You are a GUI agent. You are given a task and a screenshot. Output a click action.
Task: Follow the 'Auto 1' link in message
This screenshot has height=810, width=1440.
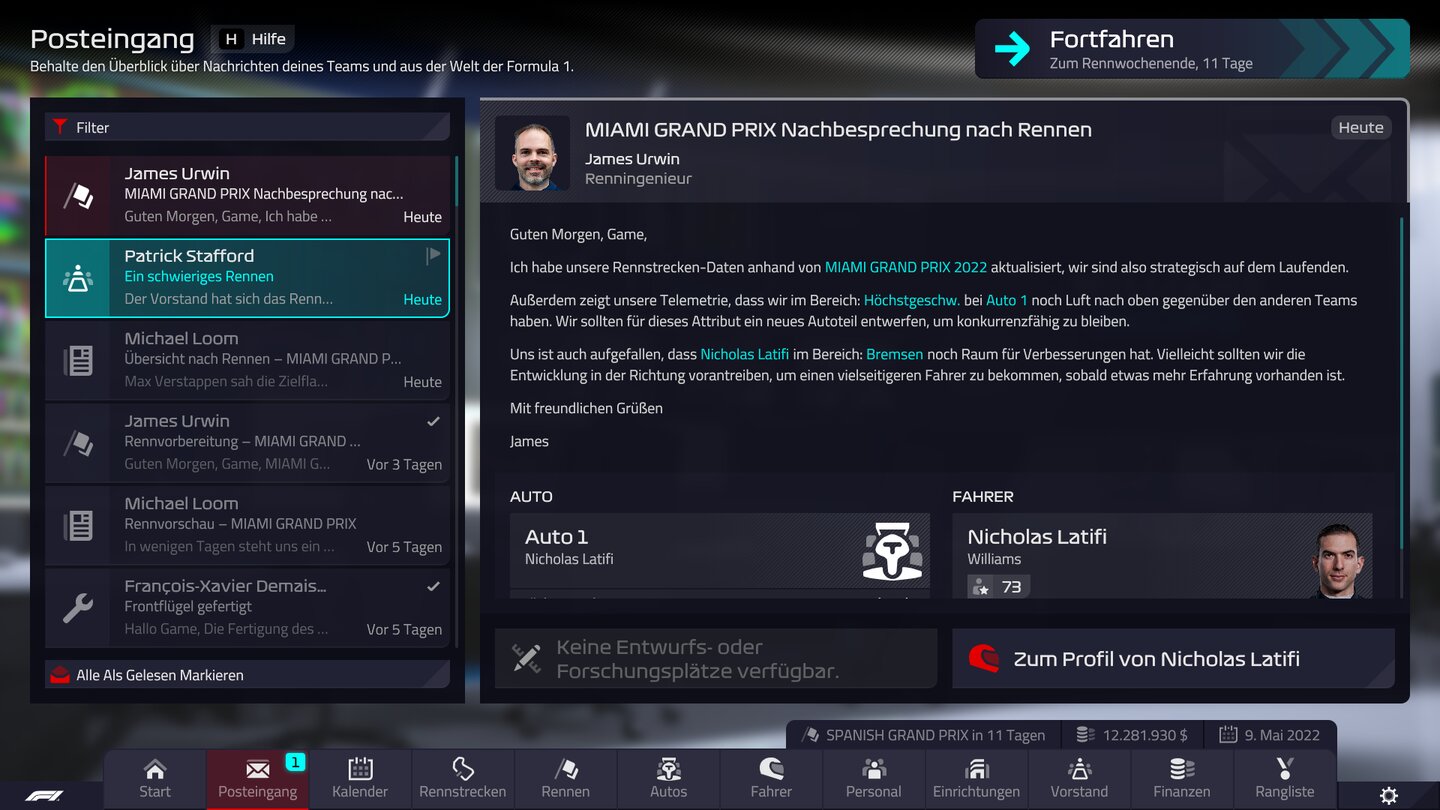pyautogui.click(x=1007, y=300)
